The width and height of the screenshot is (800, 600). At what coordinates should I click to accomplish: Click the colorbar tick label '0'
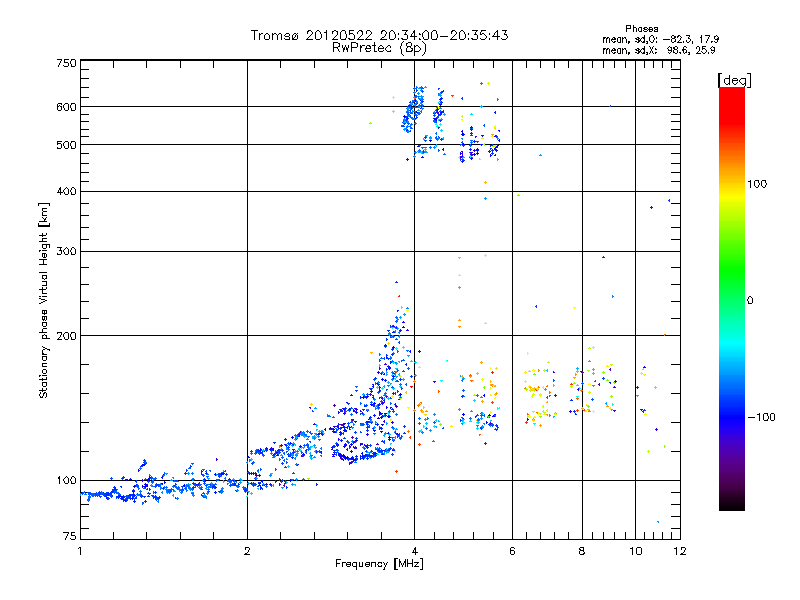750,301
